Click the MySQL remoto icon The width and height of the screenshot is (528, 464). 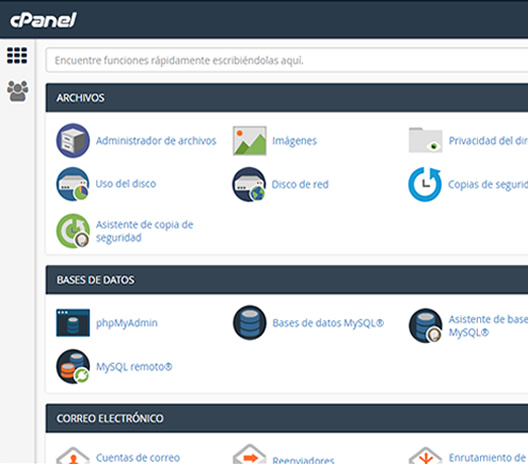click(x=73, y=366)
